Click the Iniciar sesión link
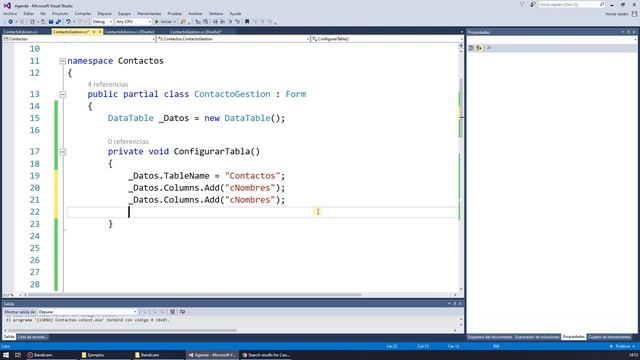 [617, 14]
